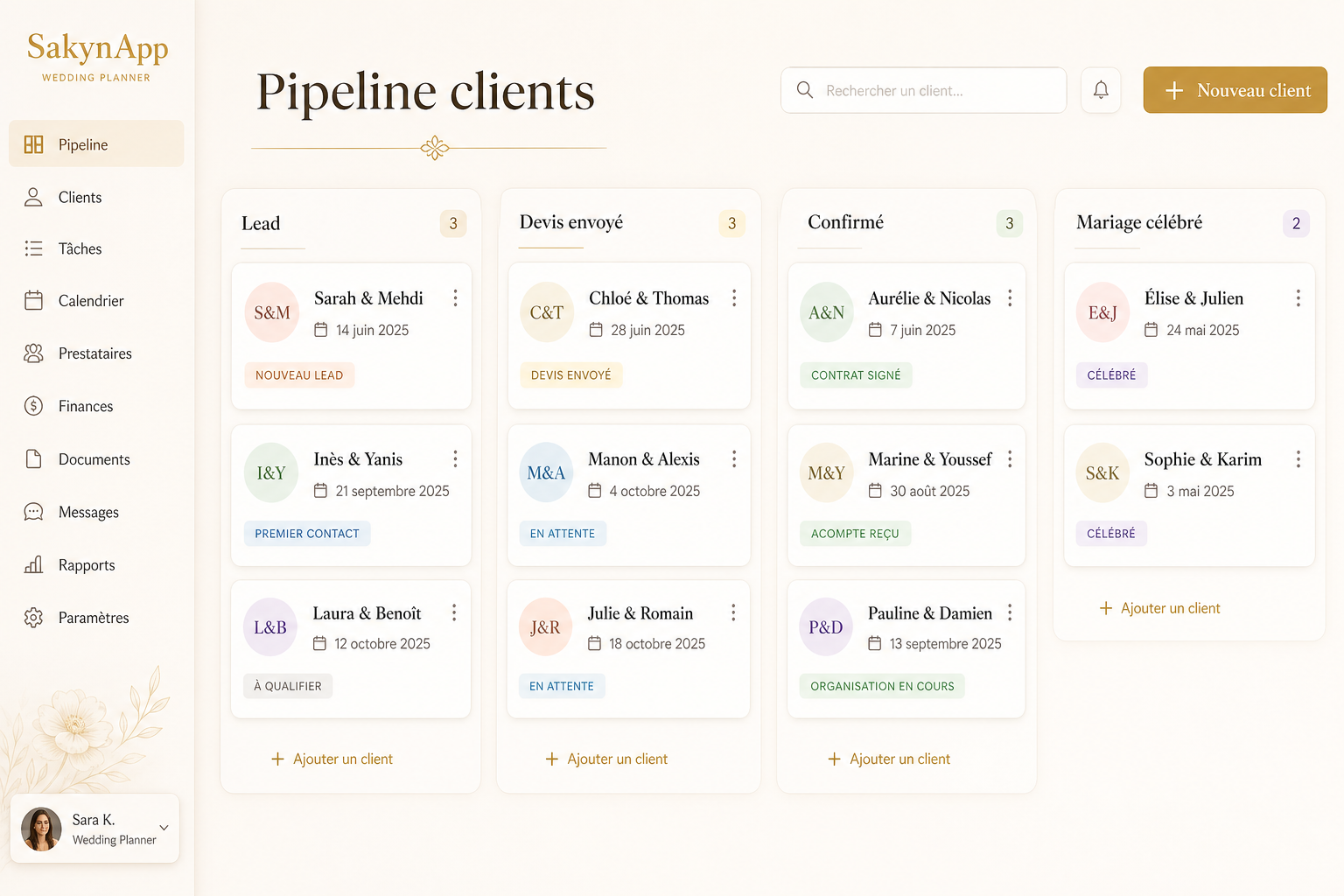
Task: Click CÉLÉBRÉ tag on Élise & Julien
Action: (x=1111, y=375)
